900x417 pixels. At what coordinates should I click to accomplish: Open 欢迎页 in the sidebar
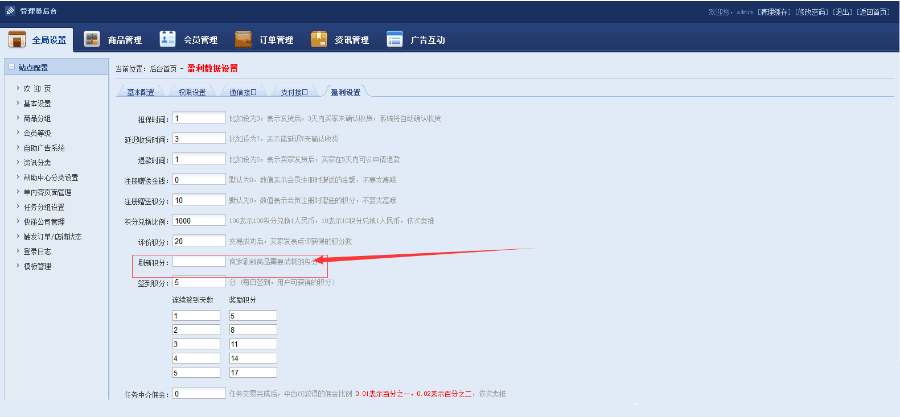point(38,89)
